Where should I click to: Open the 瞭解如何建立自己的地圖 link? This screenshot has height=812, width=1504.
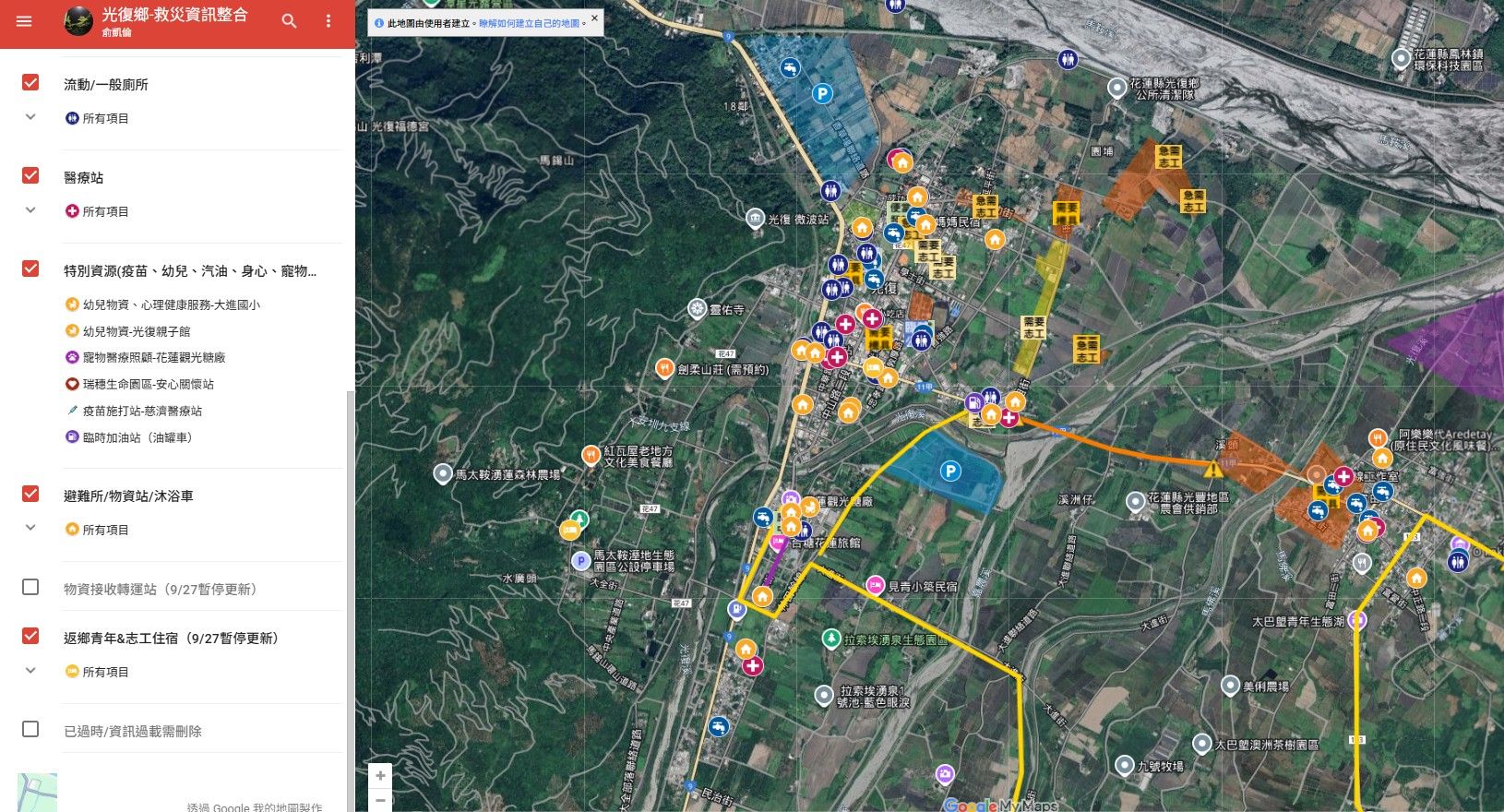click(529, 23)
